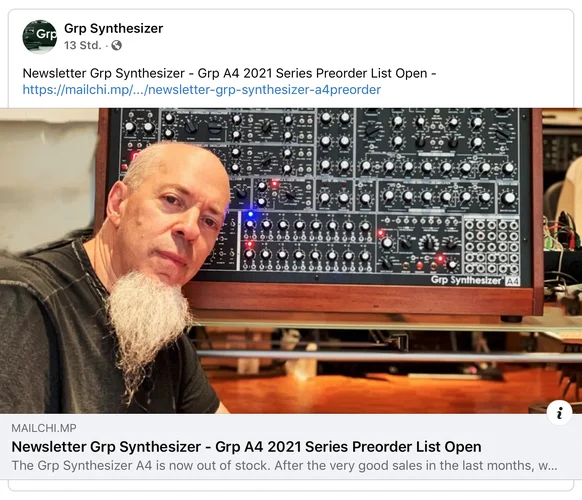Click the synthesizer preview photo
Viewport: 582px width, 500px height.
291,261
